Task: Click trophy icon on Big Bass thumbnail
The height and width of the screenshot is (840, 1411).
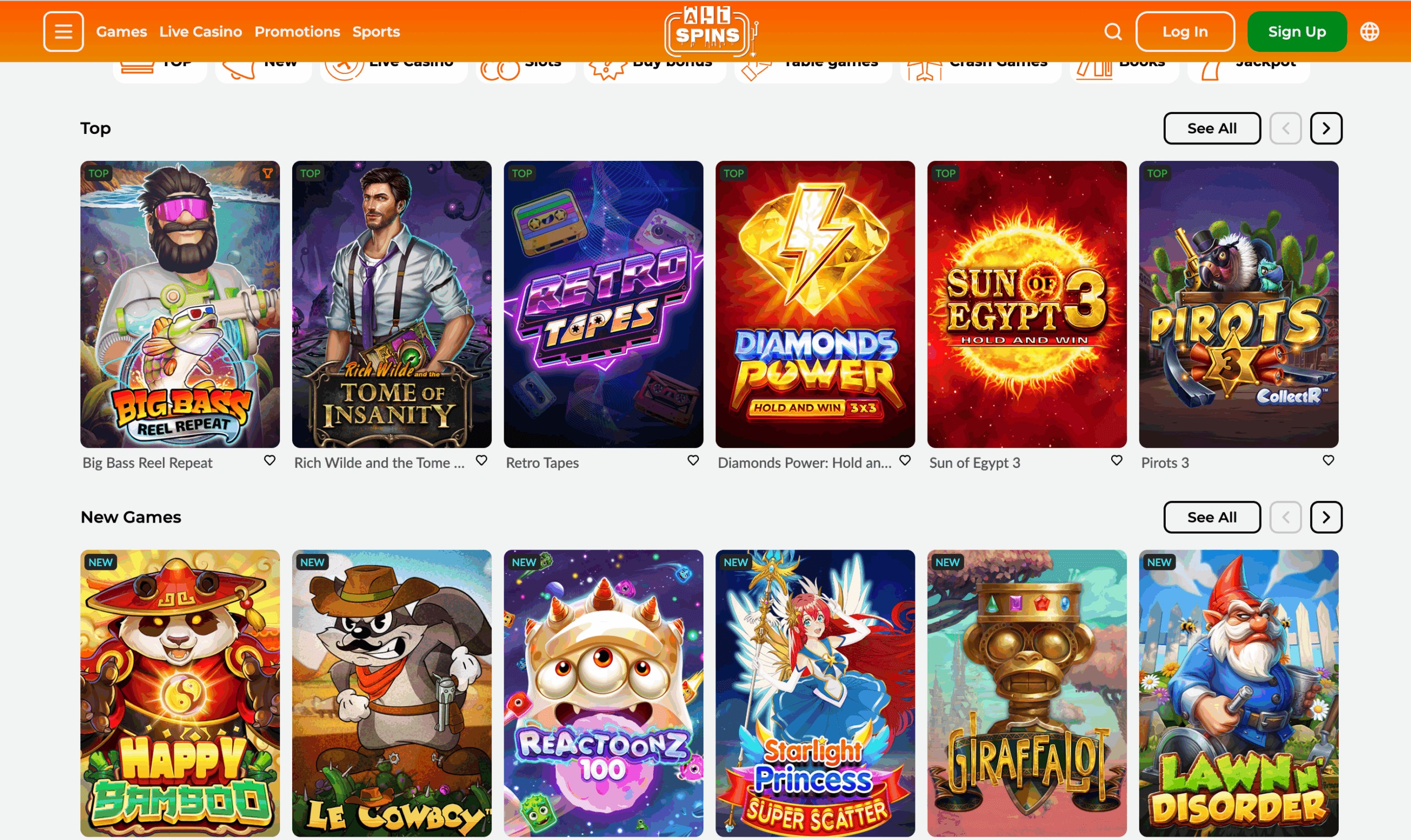Action: (267, 174)
